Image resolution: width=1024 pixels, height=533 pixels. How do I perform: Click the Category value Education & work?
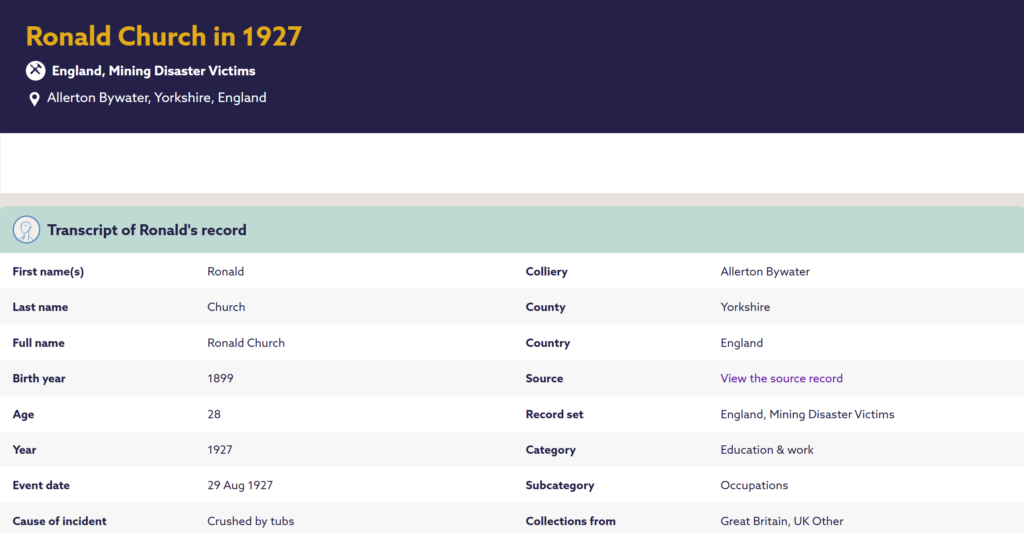point(767,450)
